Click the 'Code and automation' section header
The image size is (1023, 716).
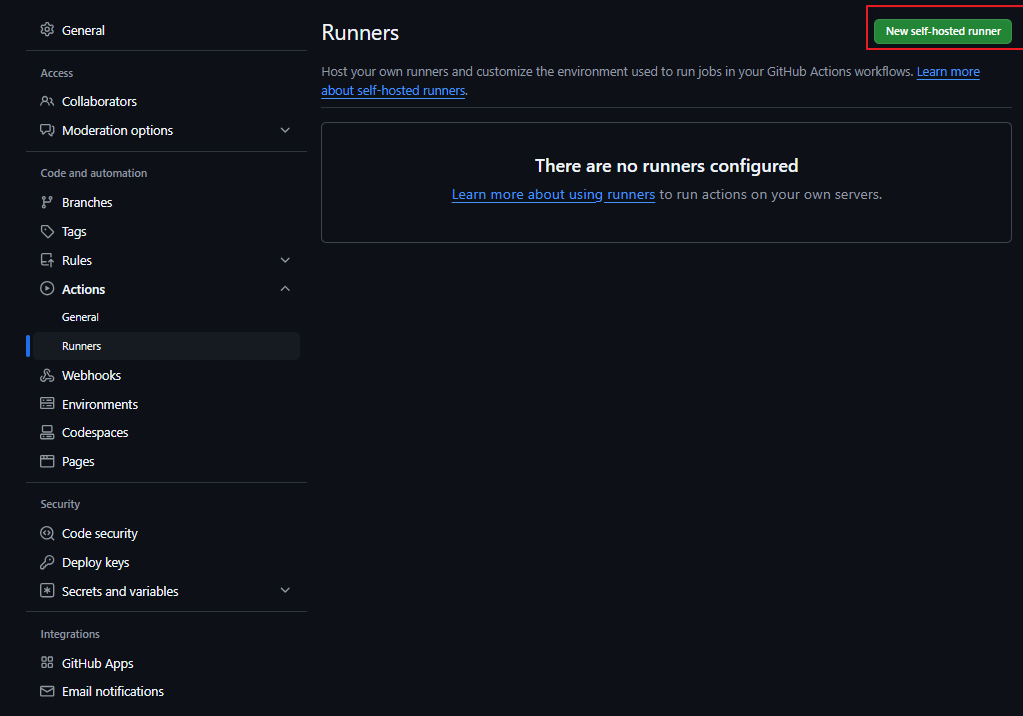click(x=93, y=173)
